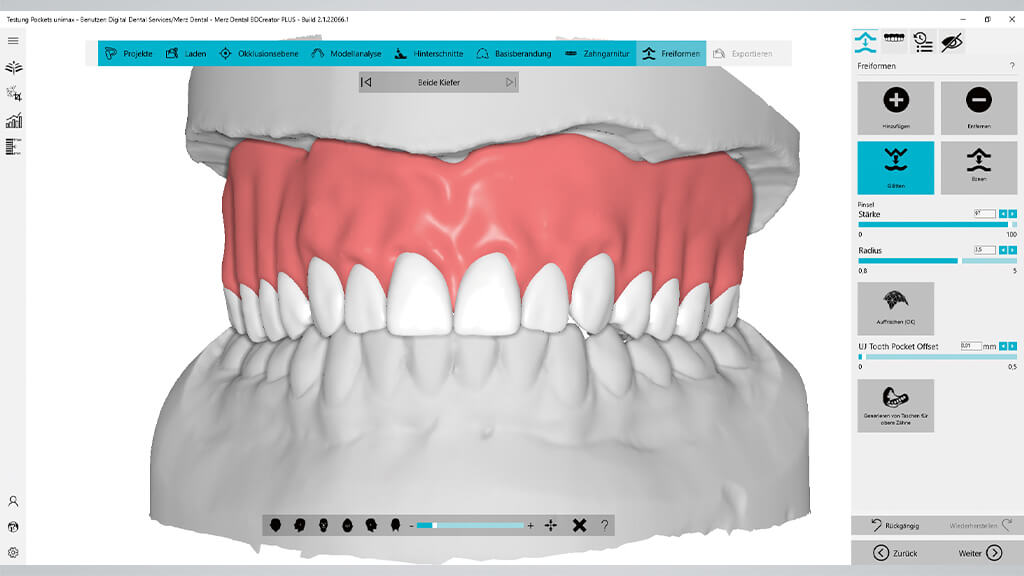Image resolution: width=1024 pixels, height=576 pixels.
Task: Adjust the Radius slider
Action: [x=937, y=261]
